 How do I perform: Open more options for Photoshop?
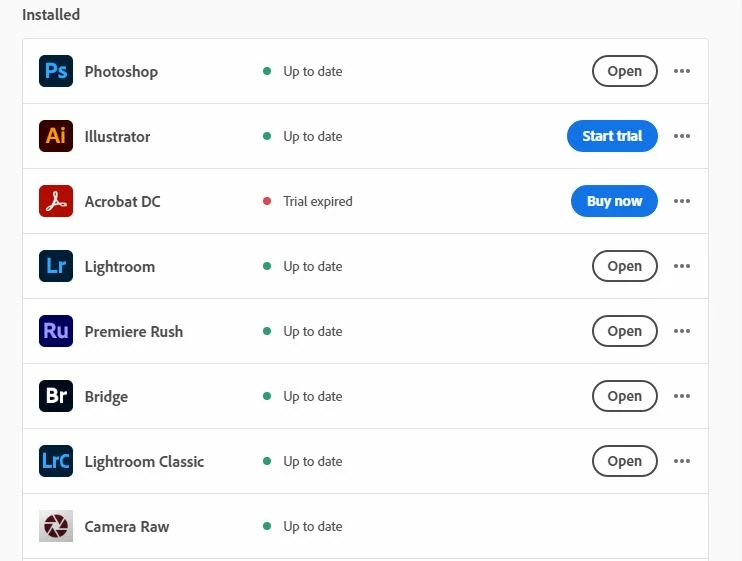[x=682, y=71]
